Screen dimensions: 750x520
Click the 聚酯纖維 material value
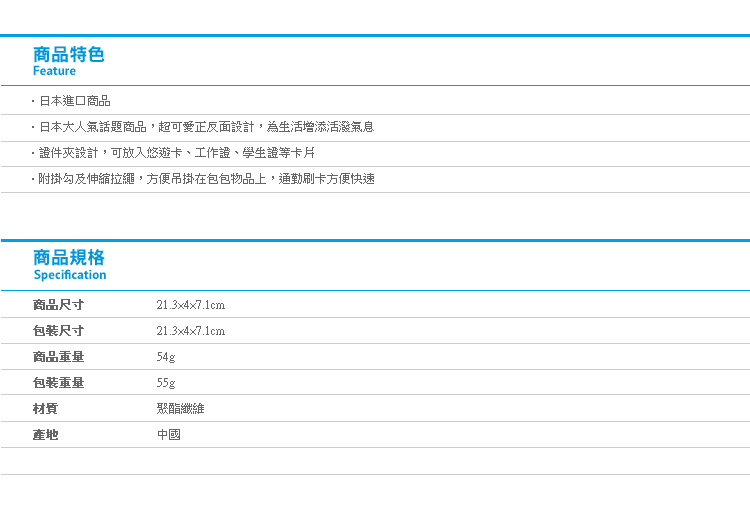[x=180, y=409]
